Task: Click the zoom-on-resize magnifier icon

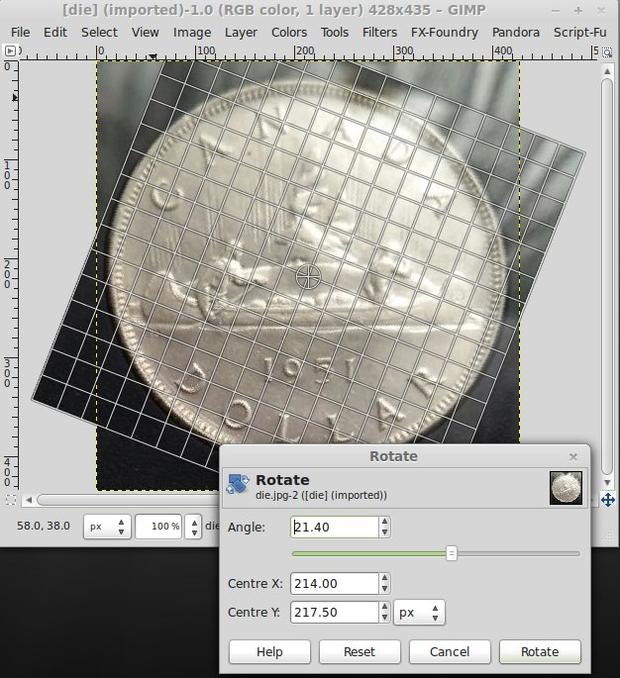Action: click(x=607, y=52)
